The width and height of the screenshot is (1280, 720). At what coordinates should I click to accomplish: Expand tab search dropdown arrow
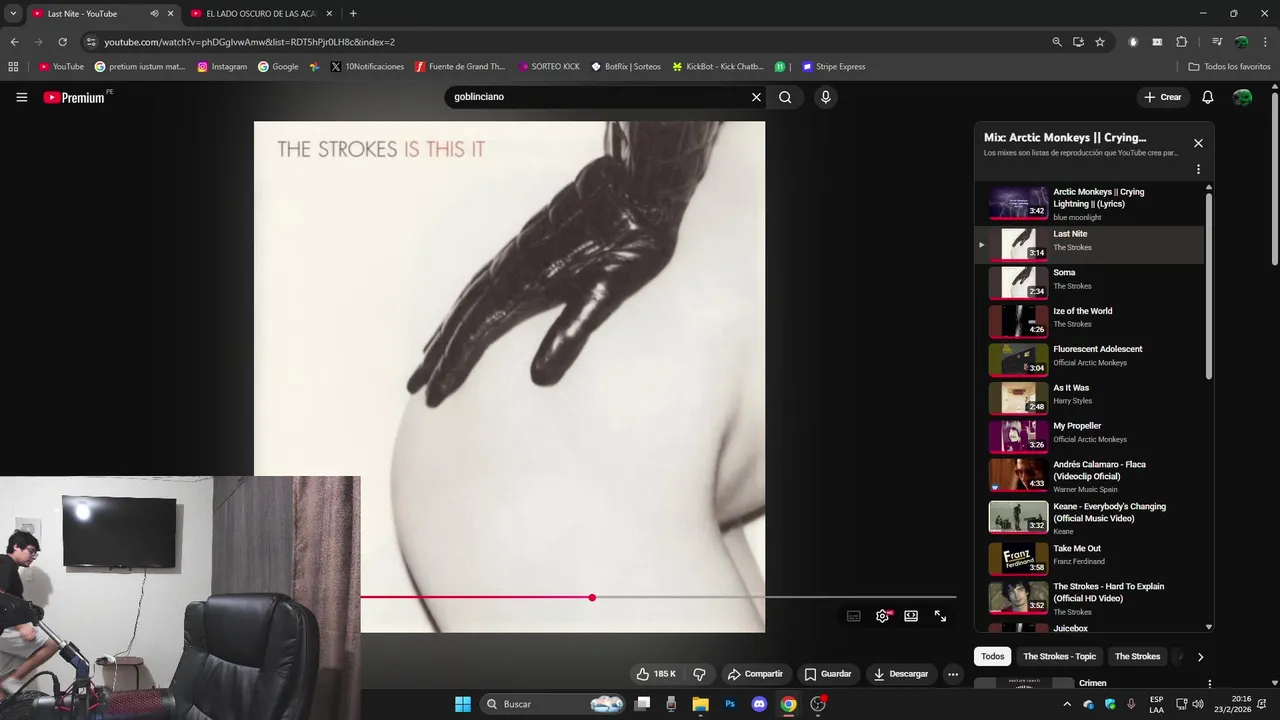tap(13, 14)
